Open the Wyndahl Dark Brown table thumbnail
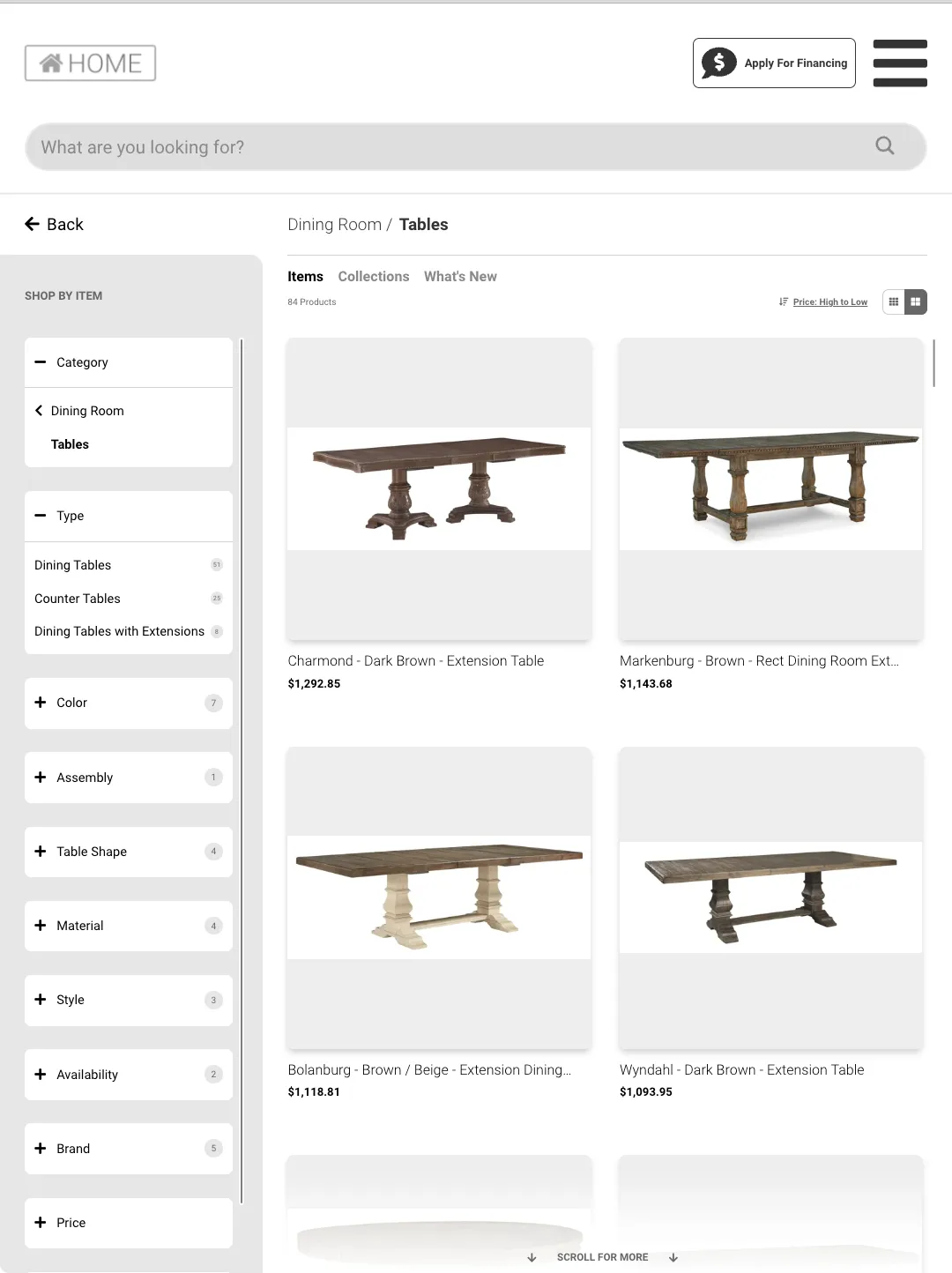Image resolution: width=952 pixels, height=1273 pixels. pyautogui.click(x=770, y=897)
